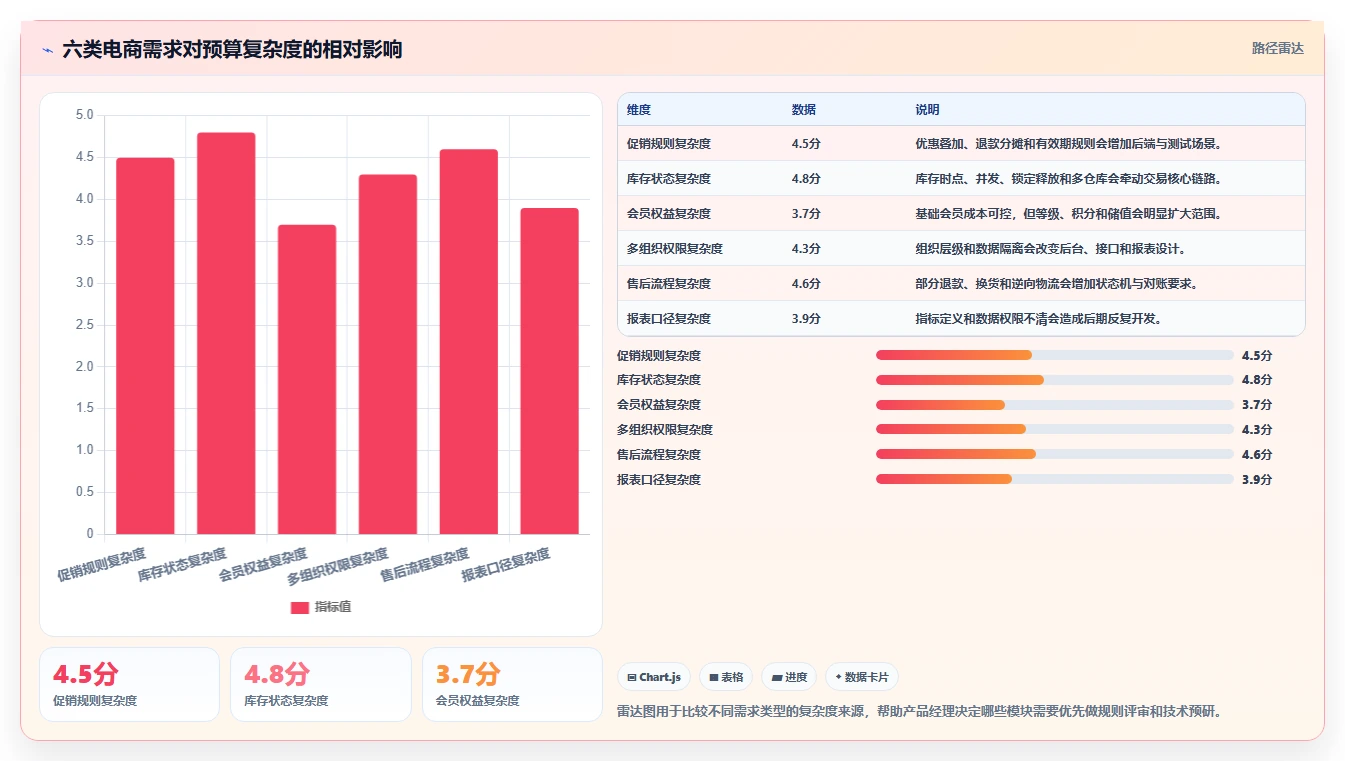Click the 售后流程复杂度 progress bar
The width and height of the screenshot is (1345, 761).
pos(1054,455)
